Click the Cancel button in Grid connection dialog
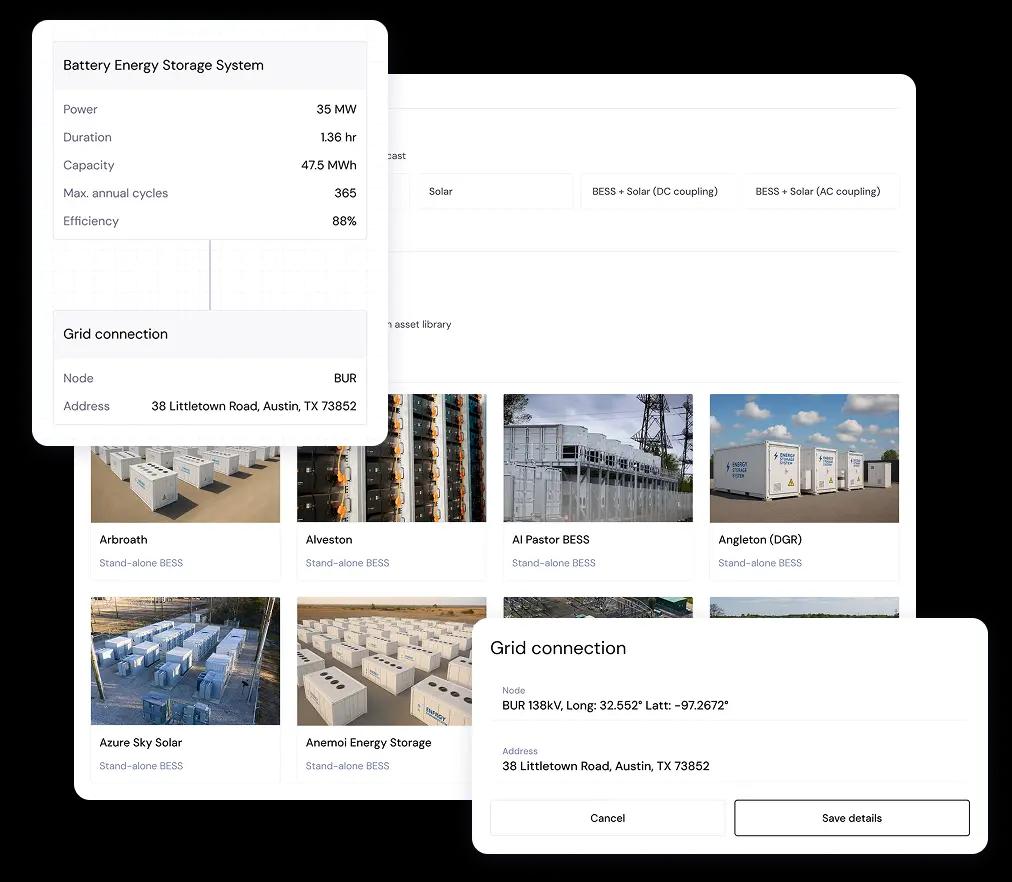 [607, 818]
